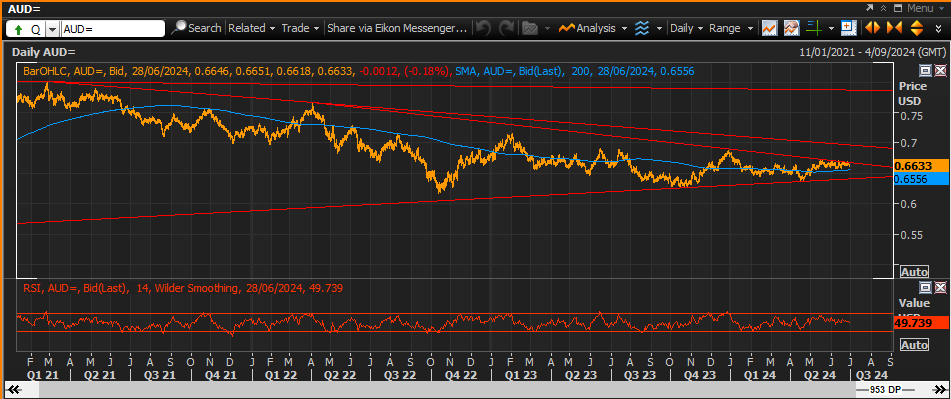Expand the Analysis dropdown menu
This screenshot has height=399, width=951.
[594, 28]
